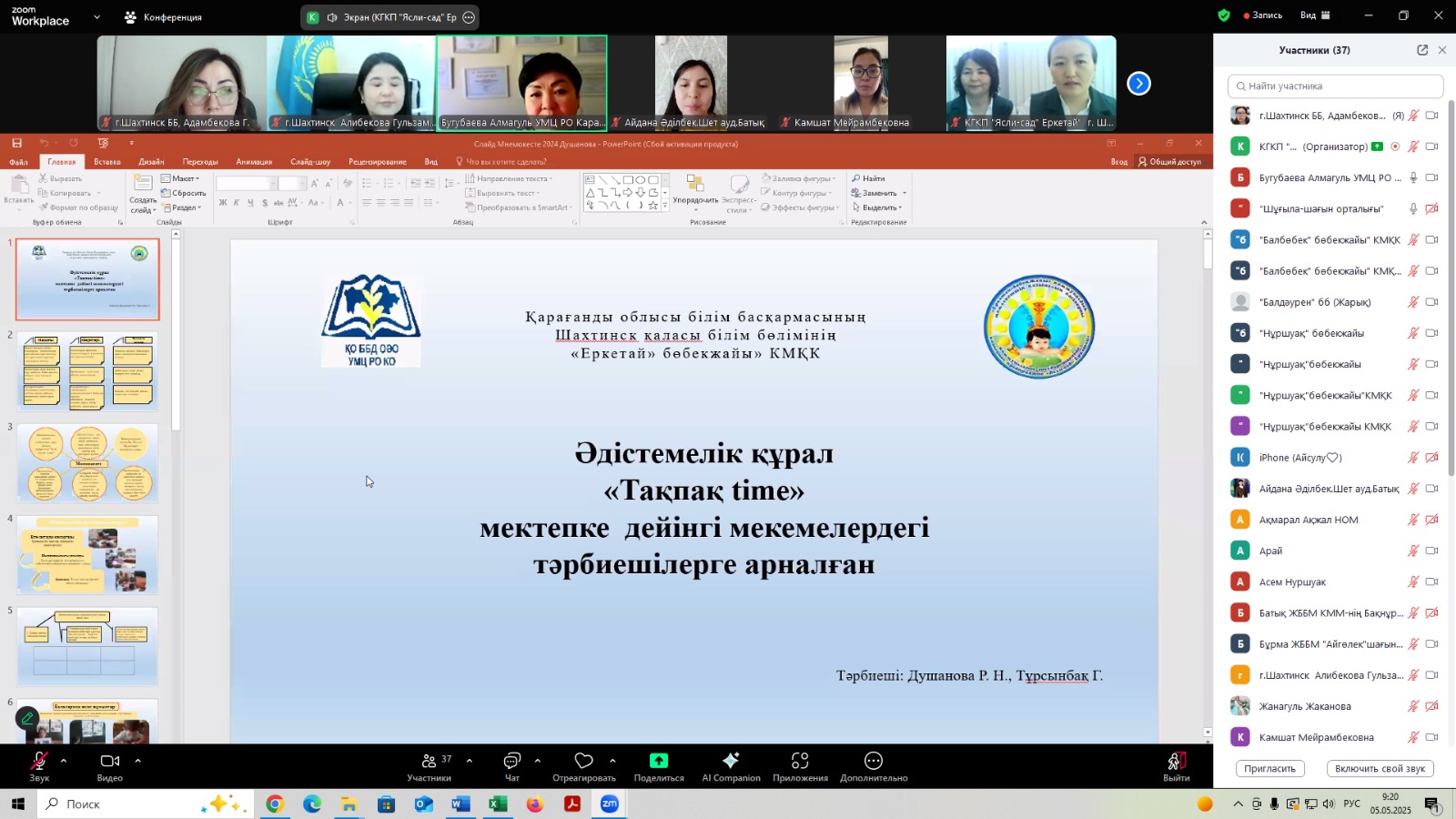Open the Участники participants panel button
The width and height of the screenshot is (1456, 819).
pyautogui.click(x=430, y=766)
